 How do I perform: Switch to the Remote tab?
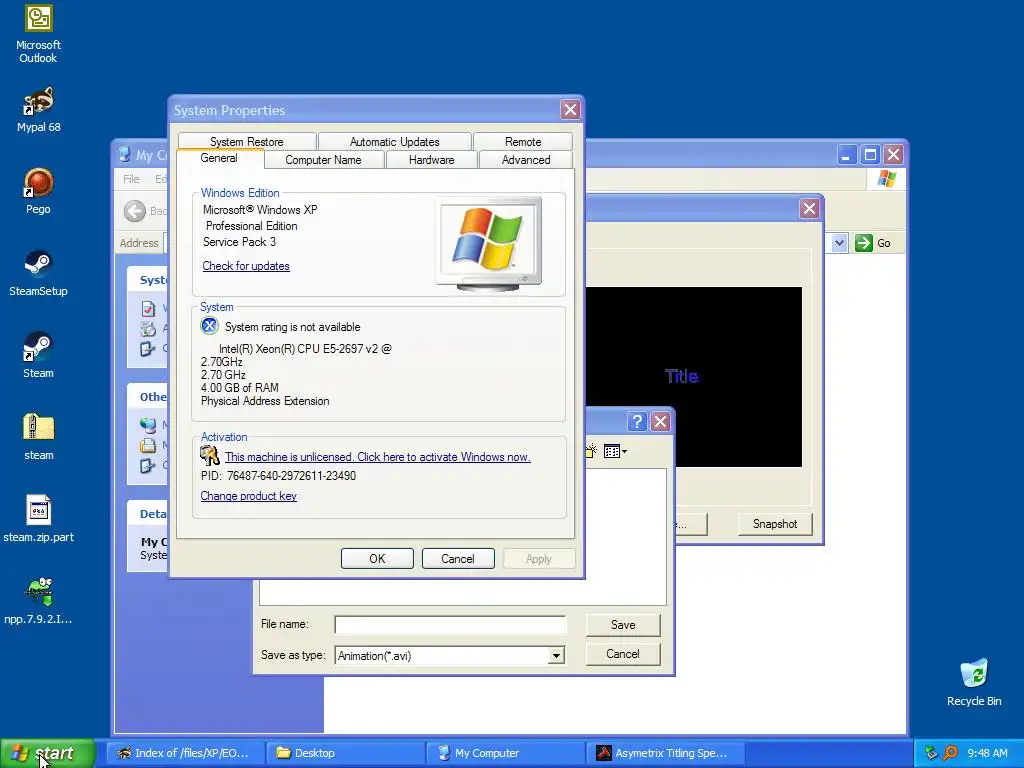[x=523, y=142]
